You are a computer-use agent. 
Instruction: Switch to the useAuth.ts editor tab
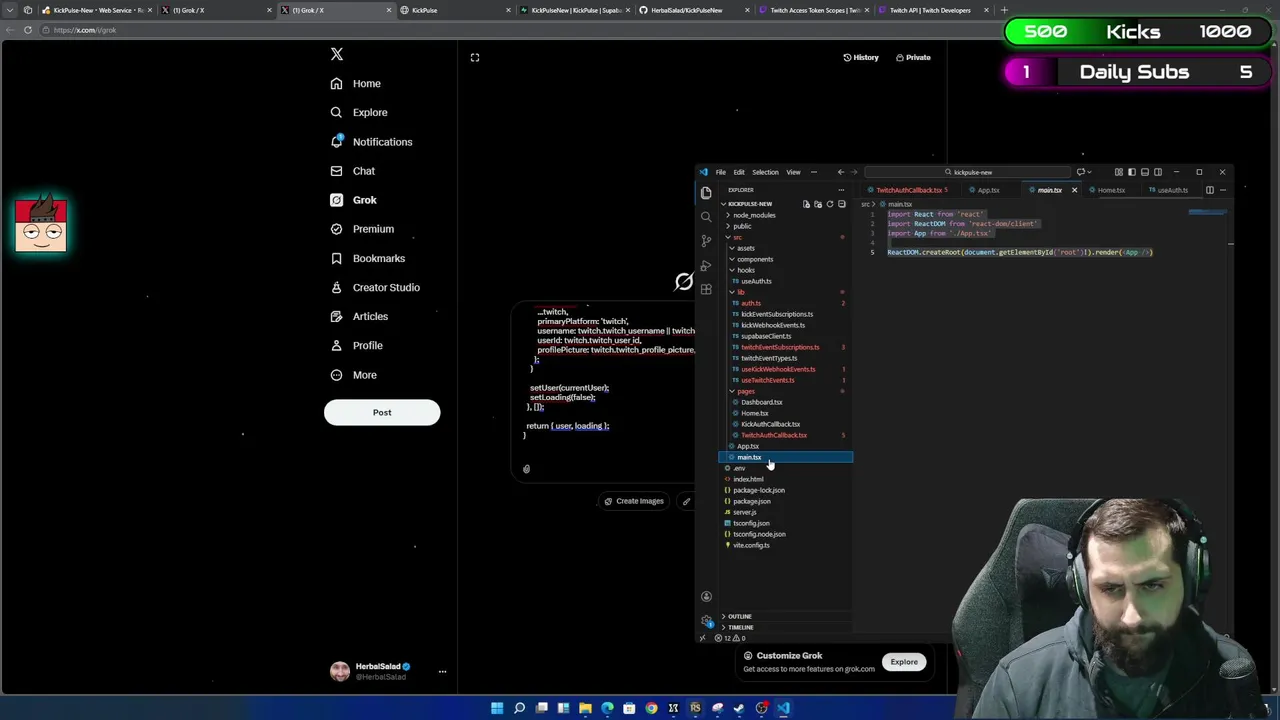1172,190
